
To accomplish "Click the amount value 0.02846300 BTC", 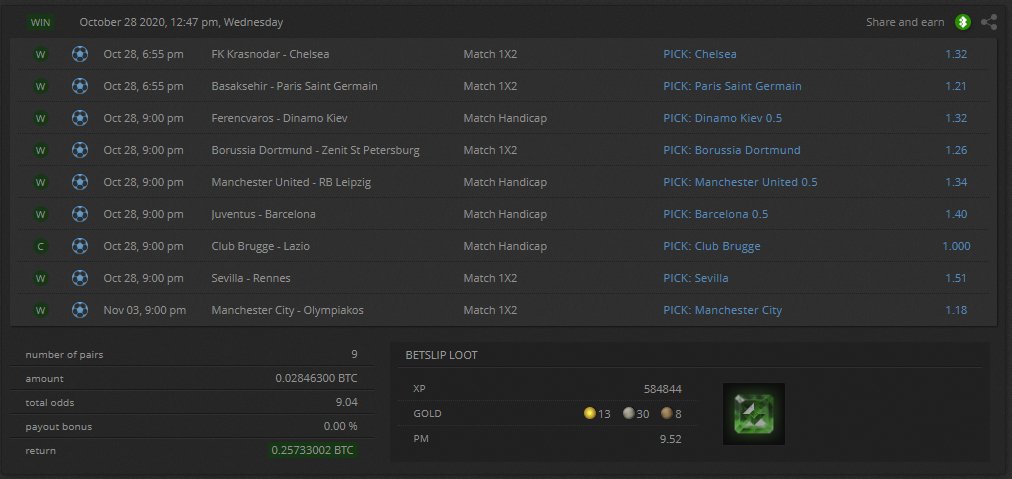I will [316, 378].
